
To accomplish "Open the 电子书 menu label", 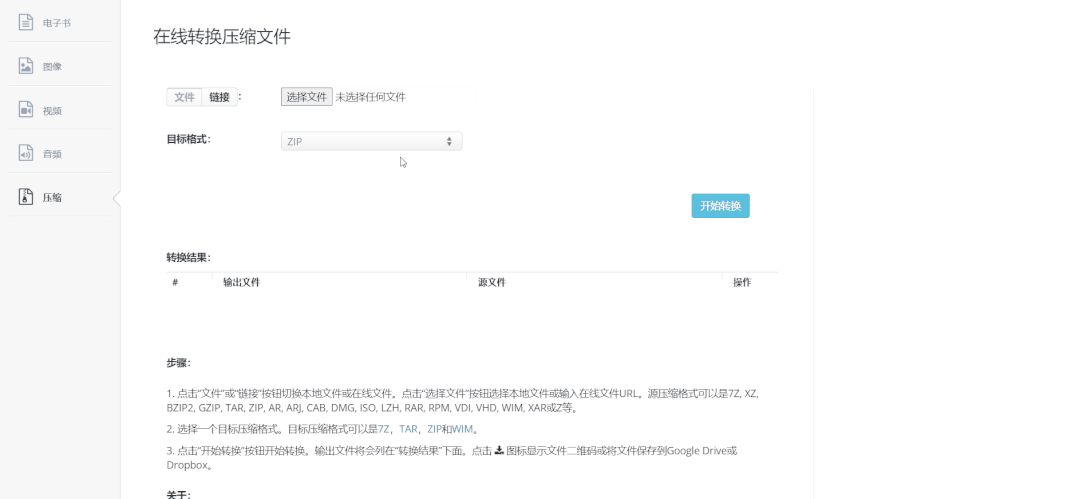I will [56, 23].
